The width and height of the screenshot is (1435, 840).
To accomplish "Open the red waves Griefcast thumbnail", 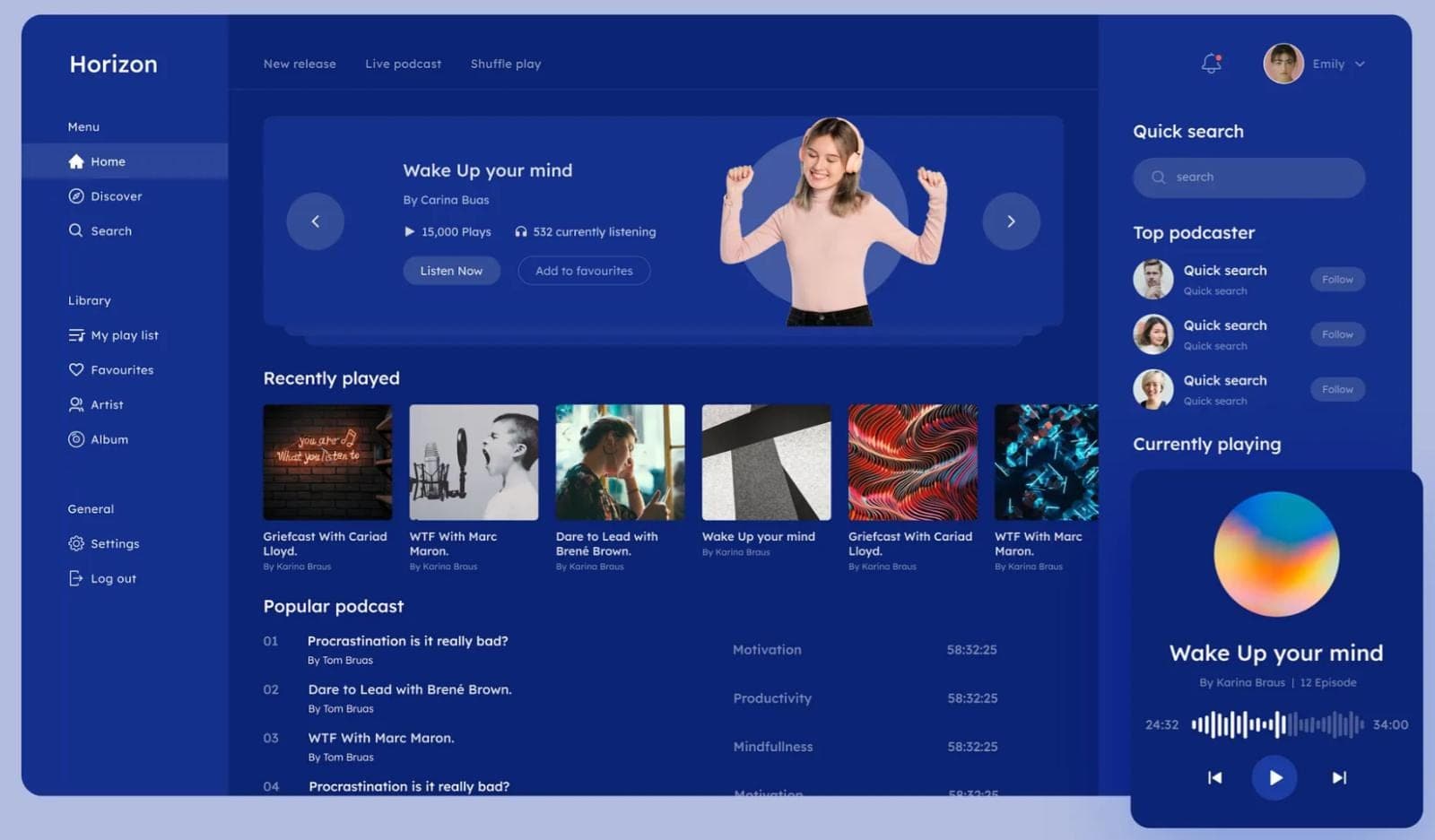I will 913,462.
